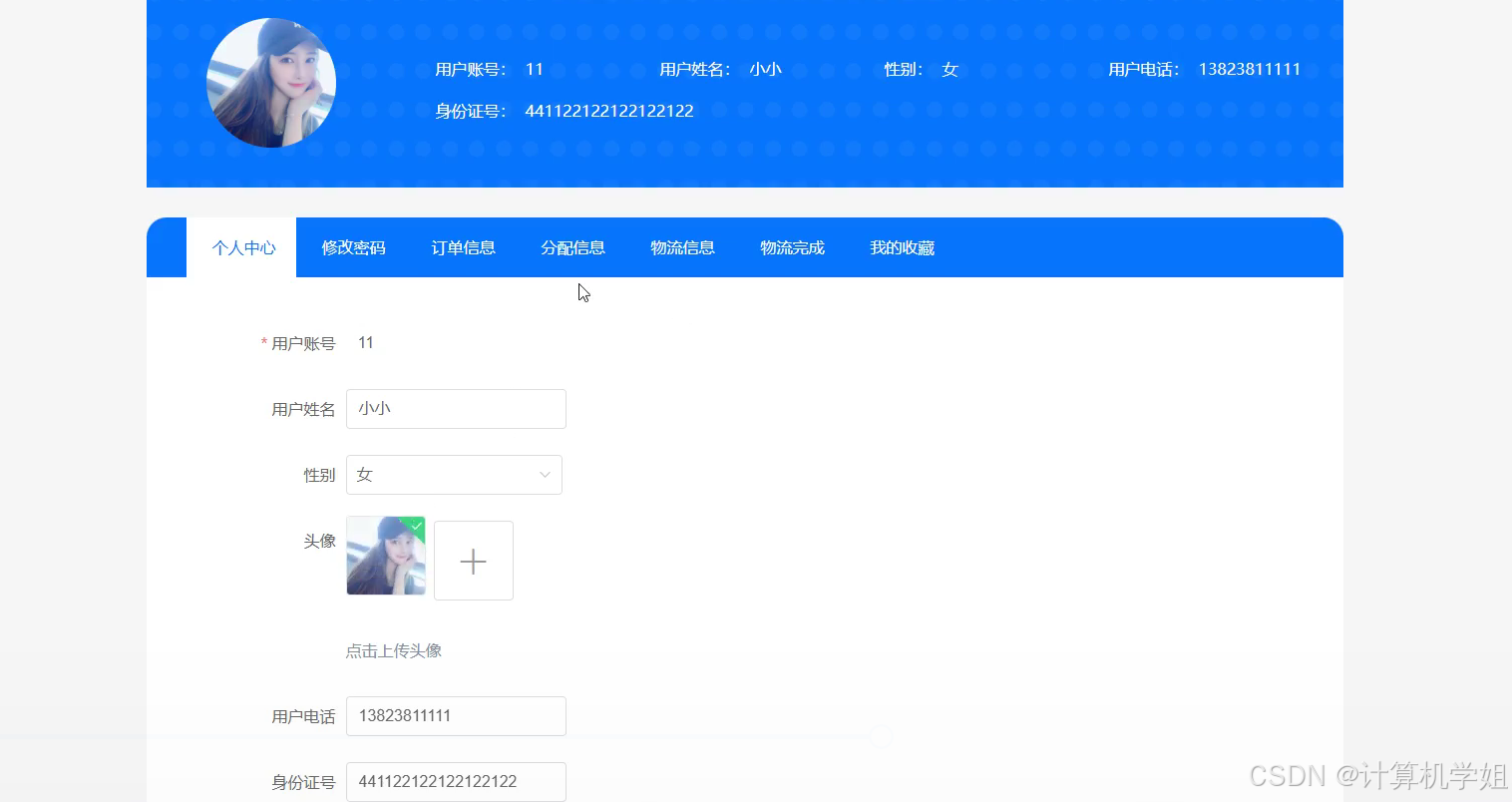Click the plus icon to upload new avatar
Screen dimensions: 1512x802
(473, 560)
